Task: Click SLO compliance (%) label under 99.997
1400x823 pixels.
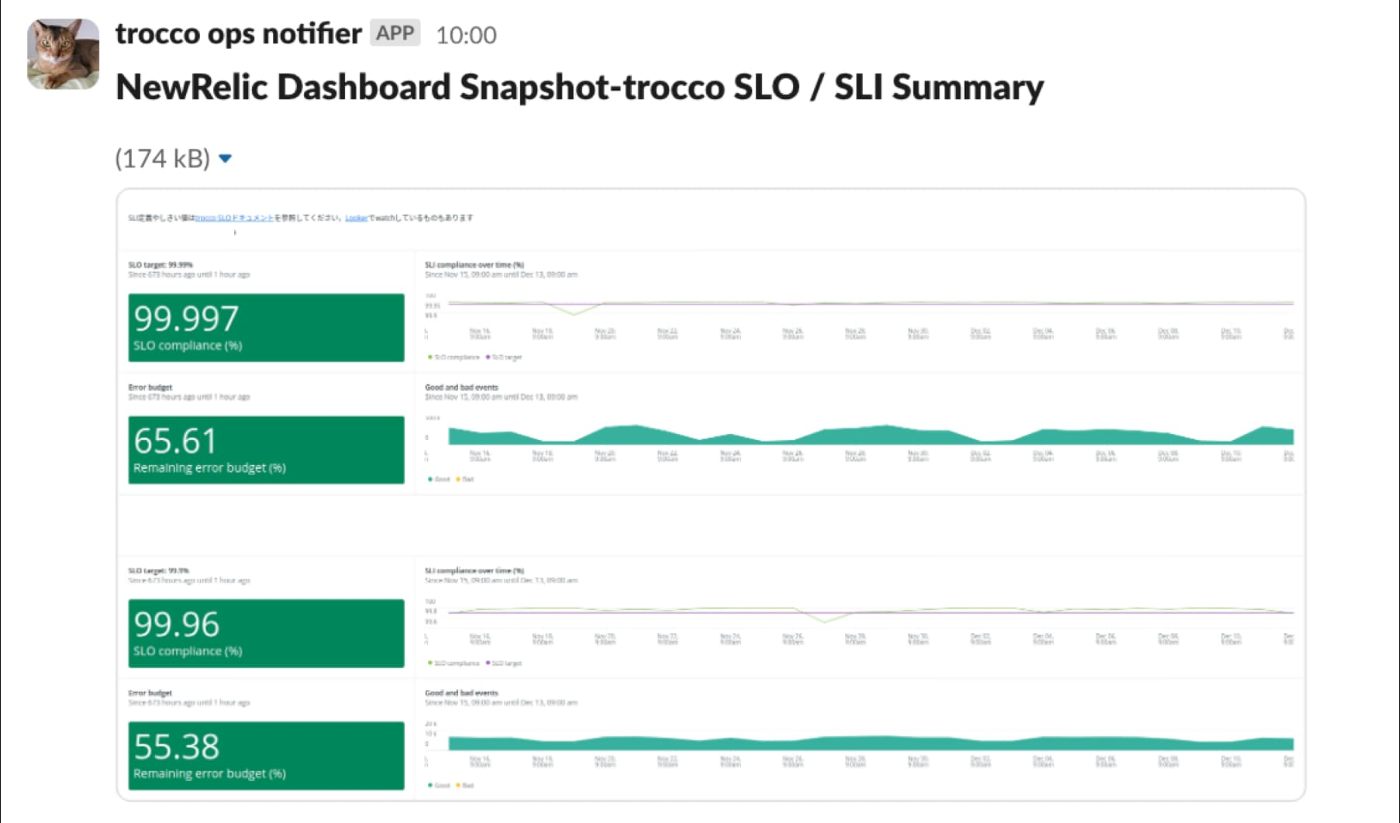Action: point(188,346)
